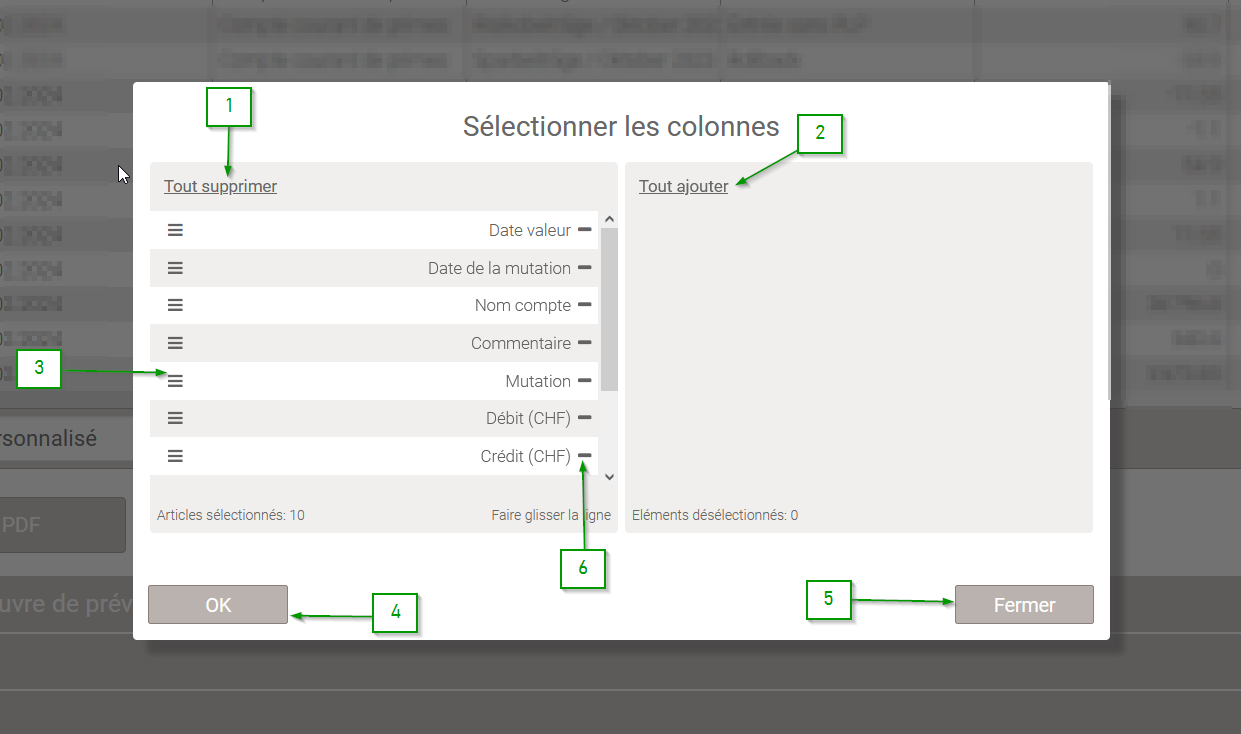Select the Crédit (CHF) label

pyautogui.click(x=526, y=456)
